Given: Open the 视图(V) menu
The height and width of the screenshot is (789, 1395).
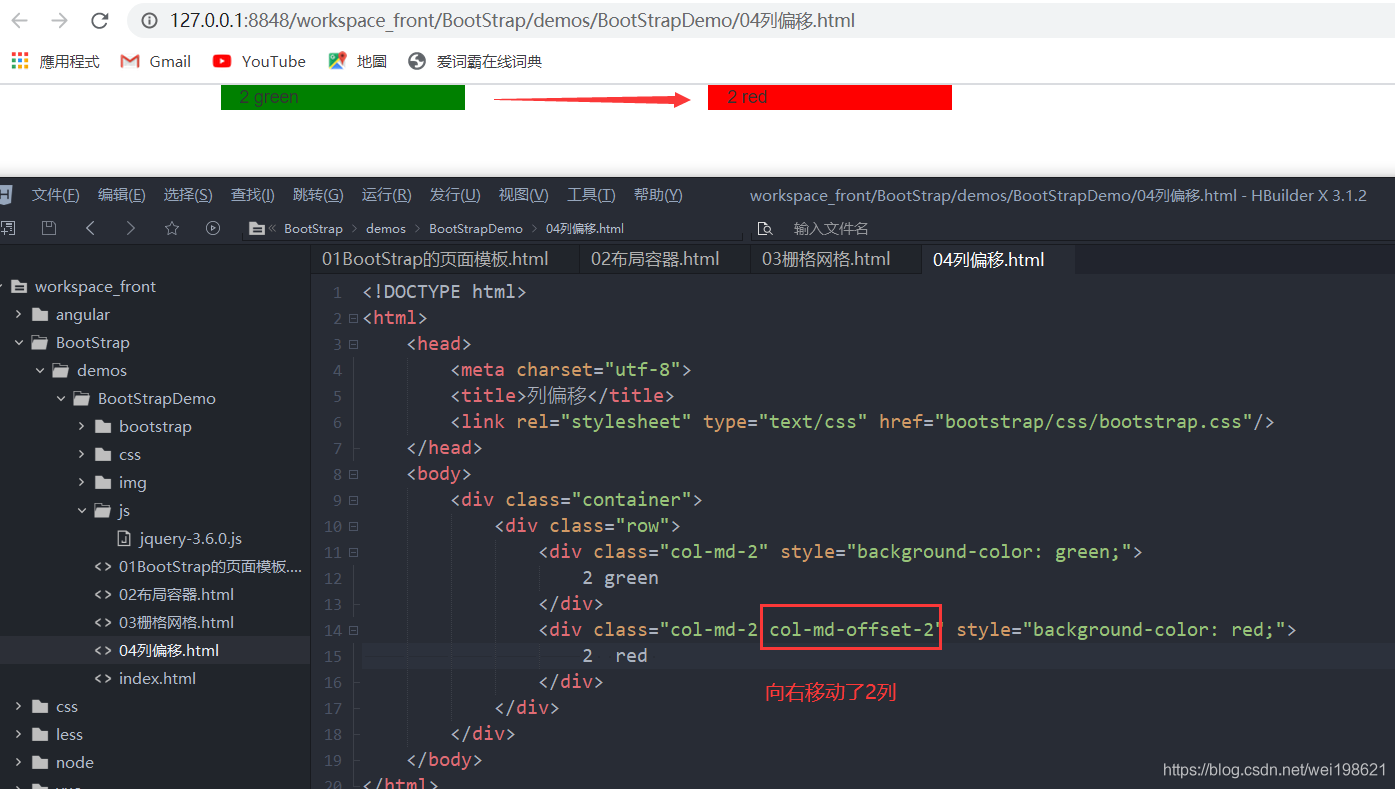Looking at the screenshot, I should click(x=523, y=195).
